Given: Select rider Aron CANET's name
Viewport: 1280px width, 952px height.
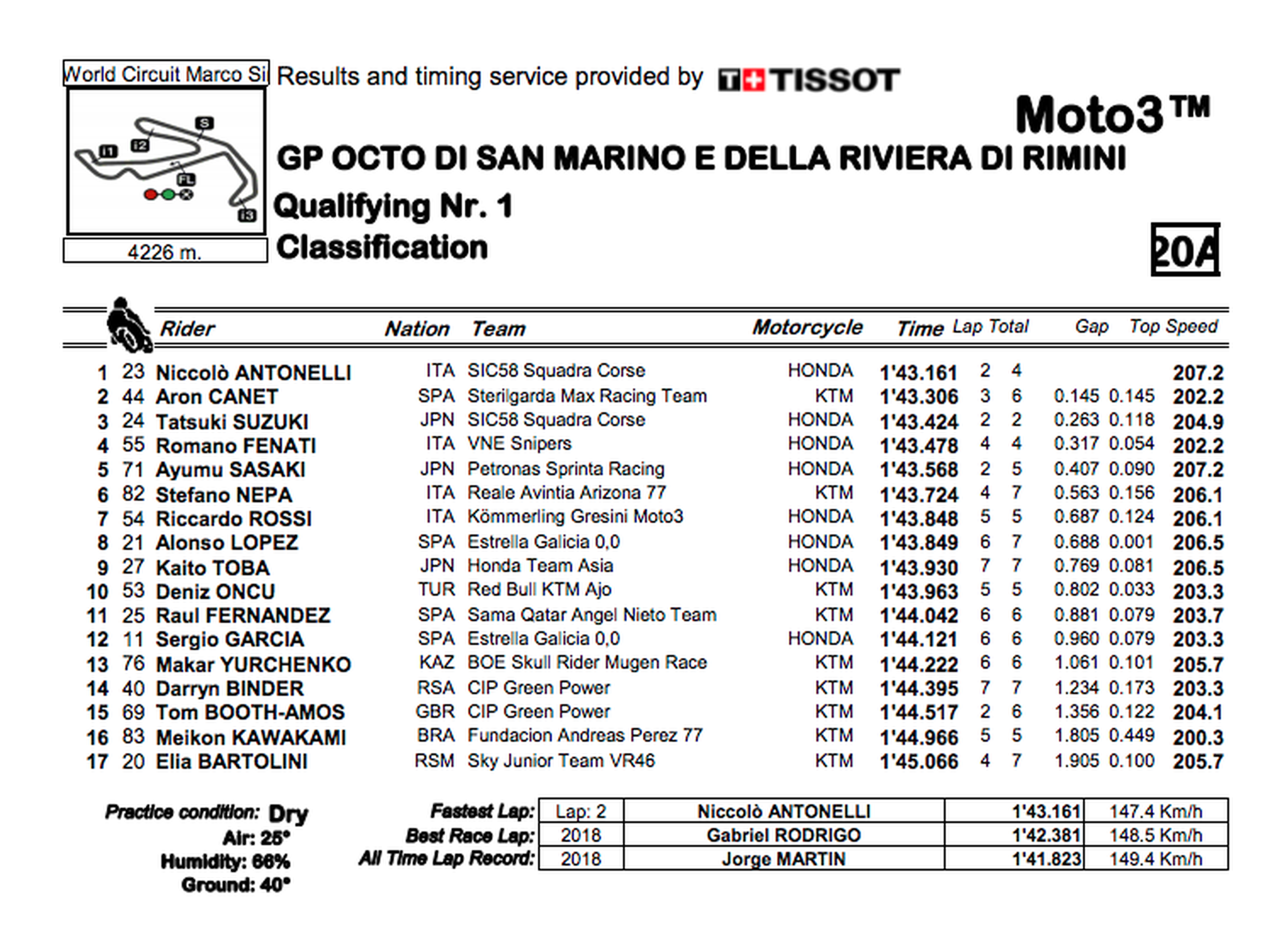Looking at the screenshot, I should coord(217,397).
